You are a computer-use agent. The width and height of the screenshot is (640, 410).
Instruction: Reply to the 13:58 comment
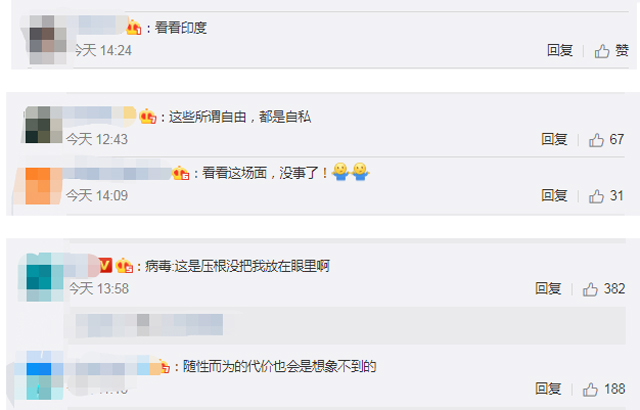tap(548, 289)
